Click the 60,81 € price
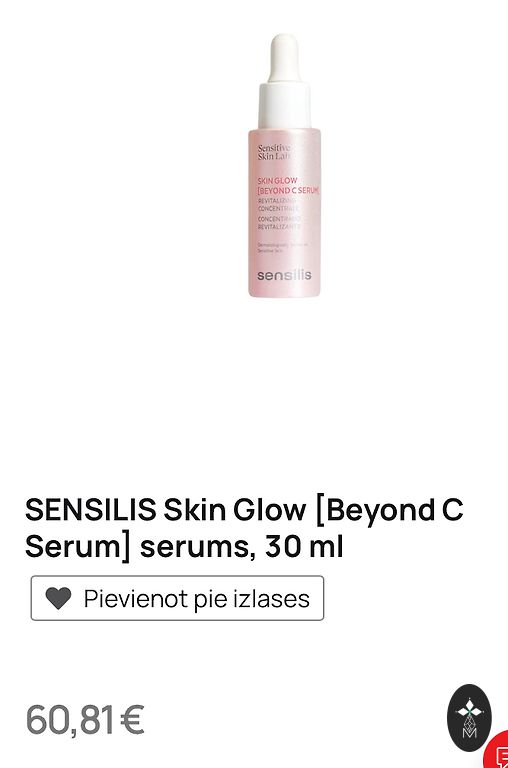508x768 pixels. point(85,720)
